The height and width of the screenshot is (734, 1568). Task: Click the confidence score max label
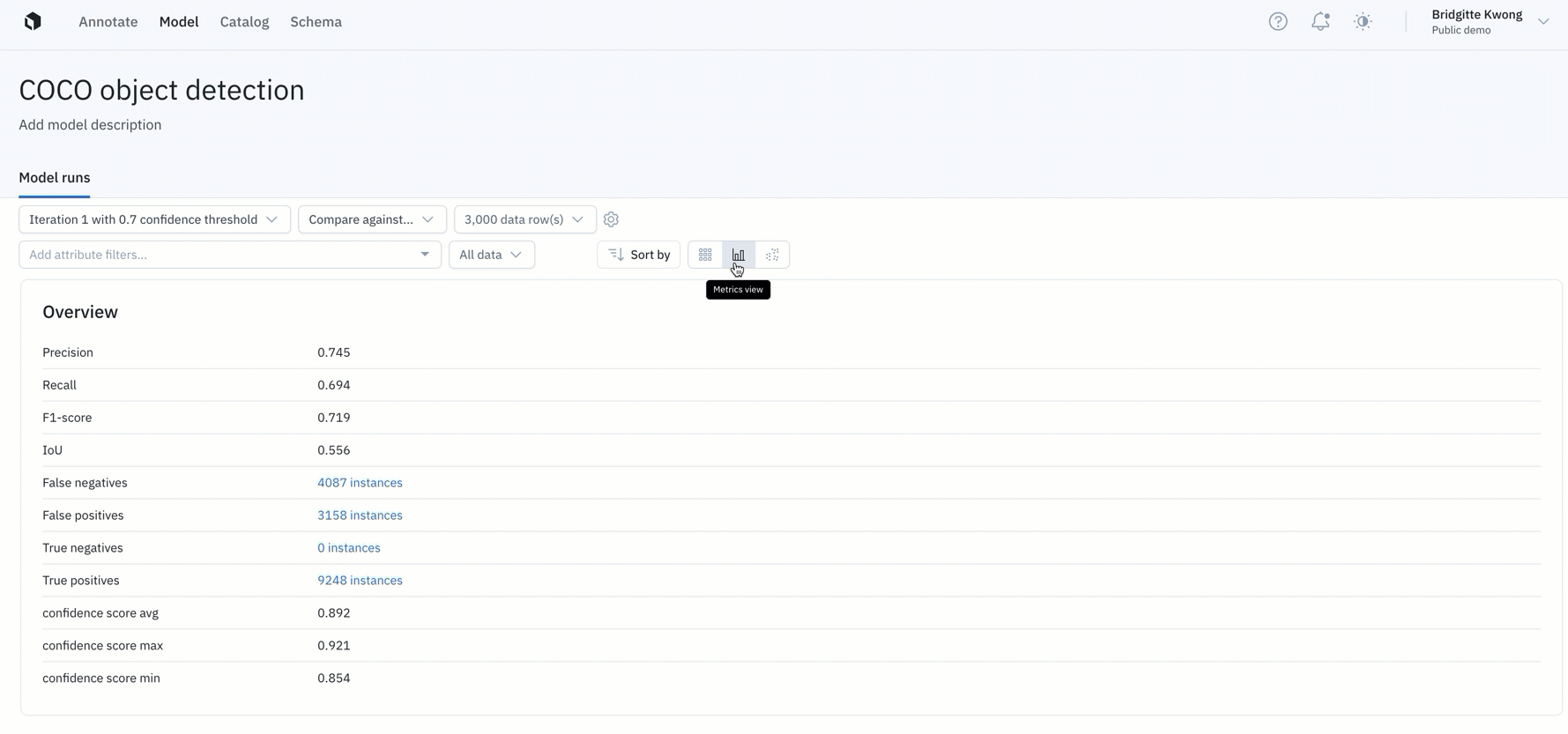coord(103,646)
